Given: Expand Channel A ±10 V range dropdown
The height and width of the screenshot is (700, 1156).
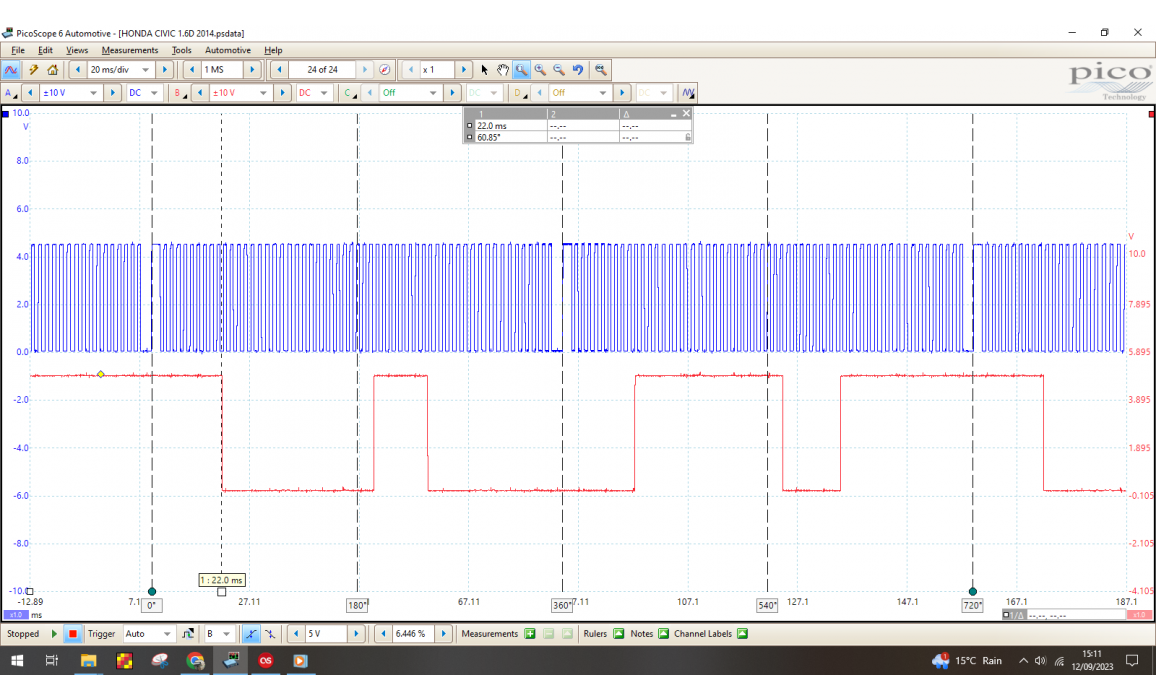Looking at the screenshot, I should click(x=95, y=93).
